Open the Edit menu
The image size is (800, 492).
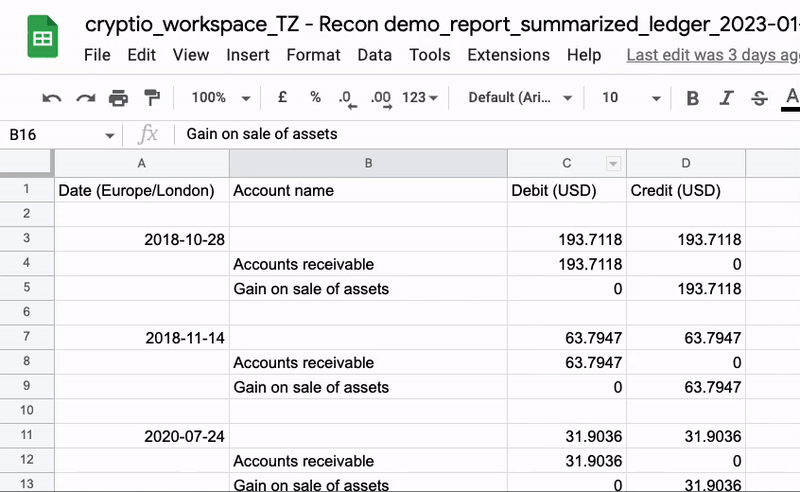coord(141,55)
